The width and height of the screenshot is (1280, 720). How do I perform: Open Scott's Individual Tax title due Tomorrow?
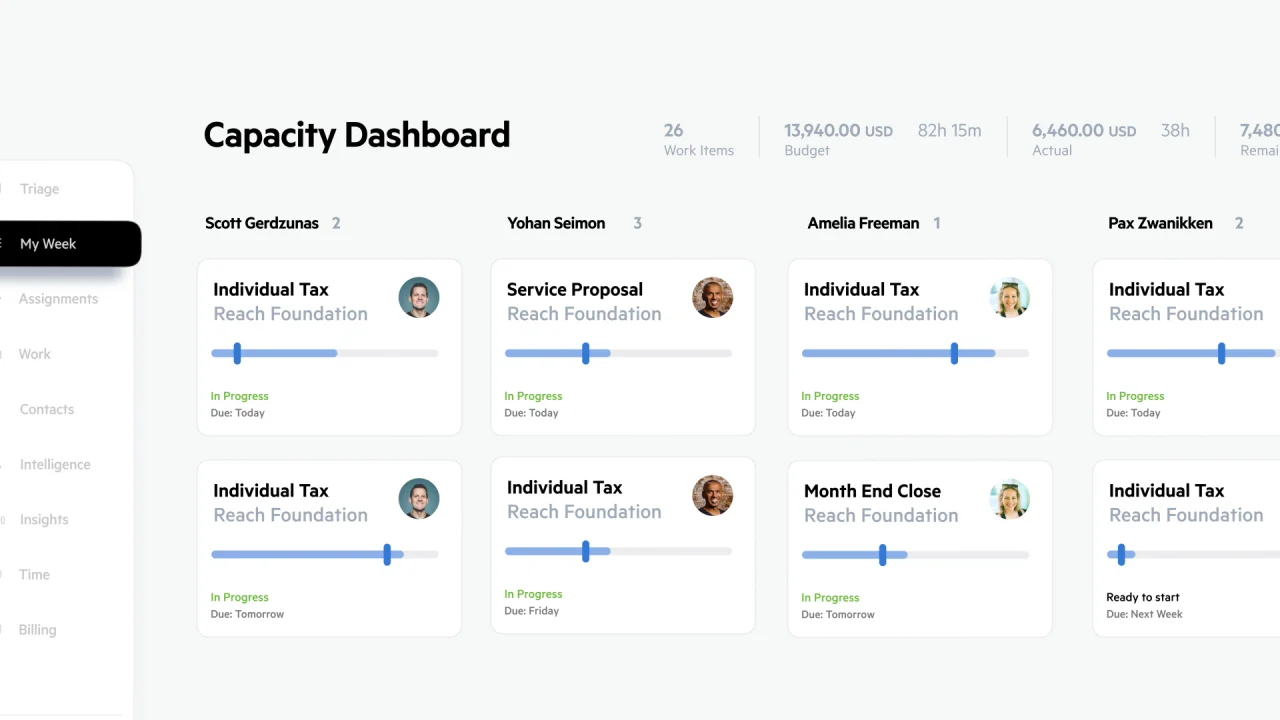[x=271, y=491]
